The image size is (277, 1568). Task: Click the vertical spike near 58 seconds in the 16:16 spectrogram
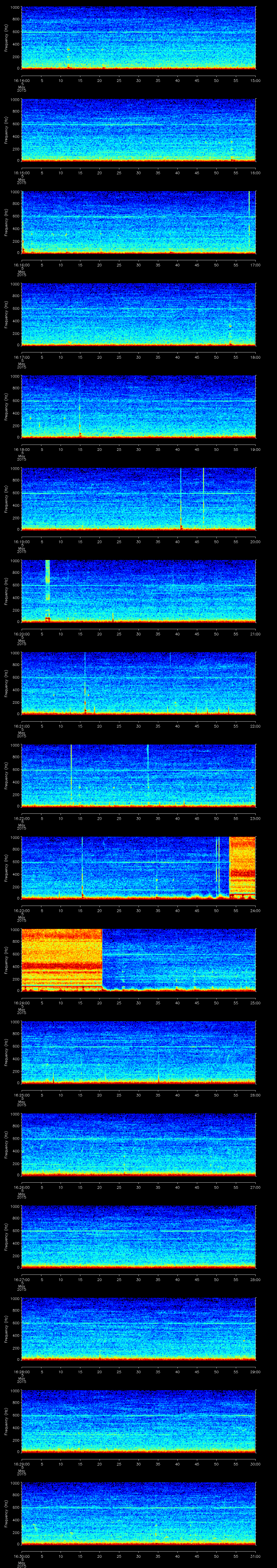coord(249,222)
